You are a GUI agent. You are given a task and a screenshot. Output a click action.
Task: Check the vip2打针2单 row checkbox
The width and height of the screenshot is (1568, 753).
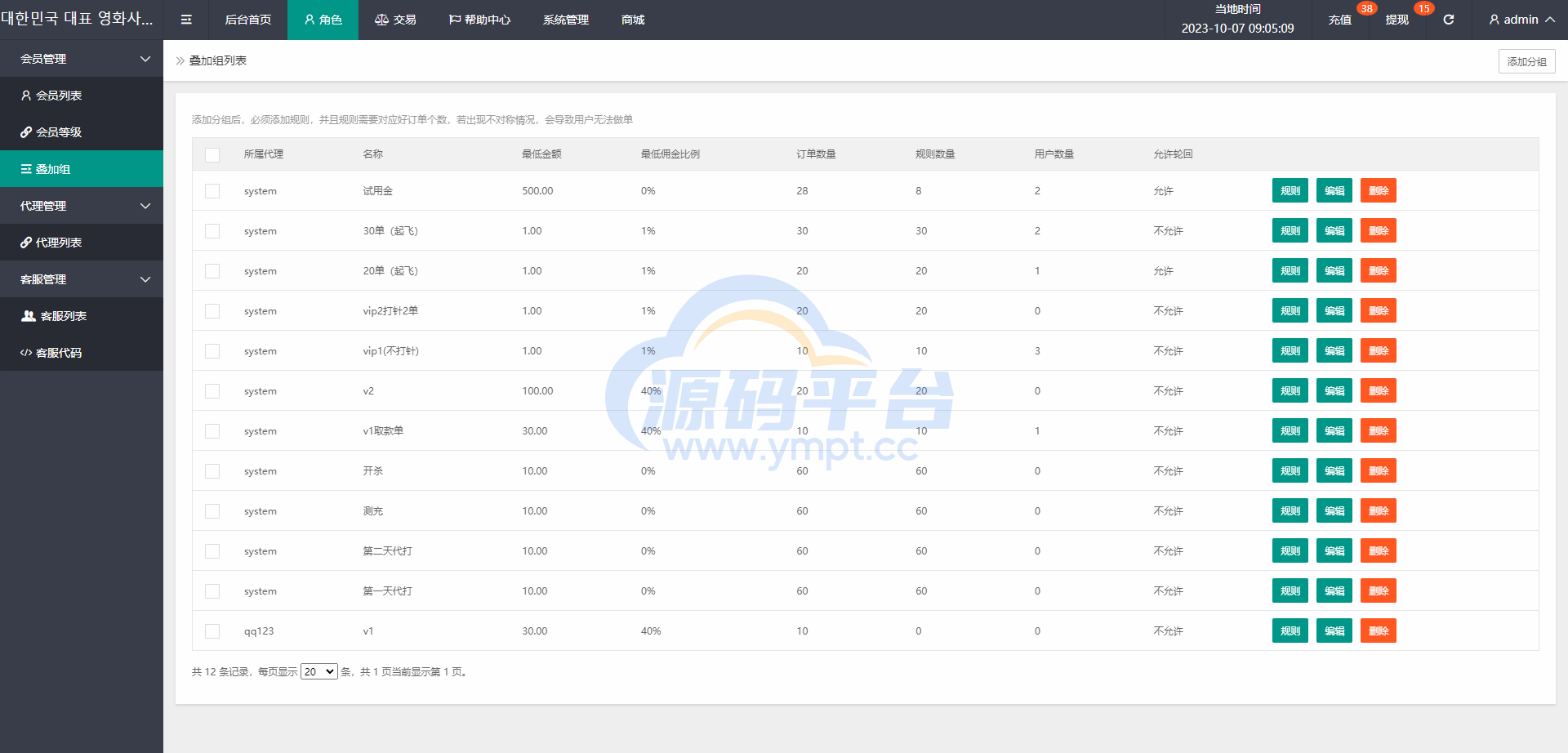click(x=212, y=311)
